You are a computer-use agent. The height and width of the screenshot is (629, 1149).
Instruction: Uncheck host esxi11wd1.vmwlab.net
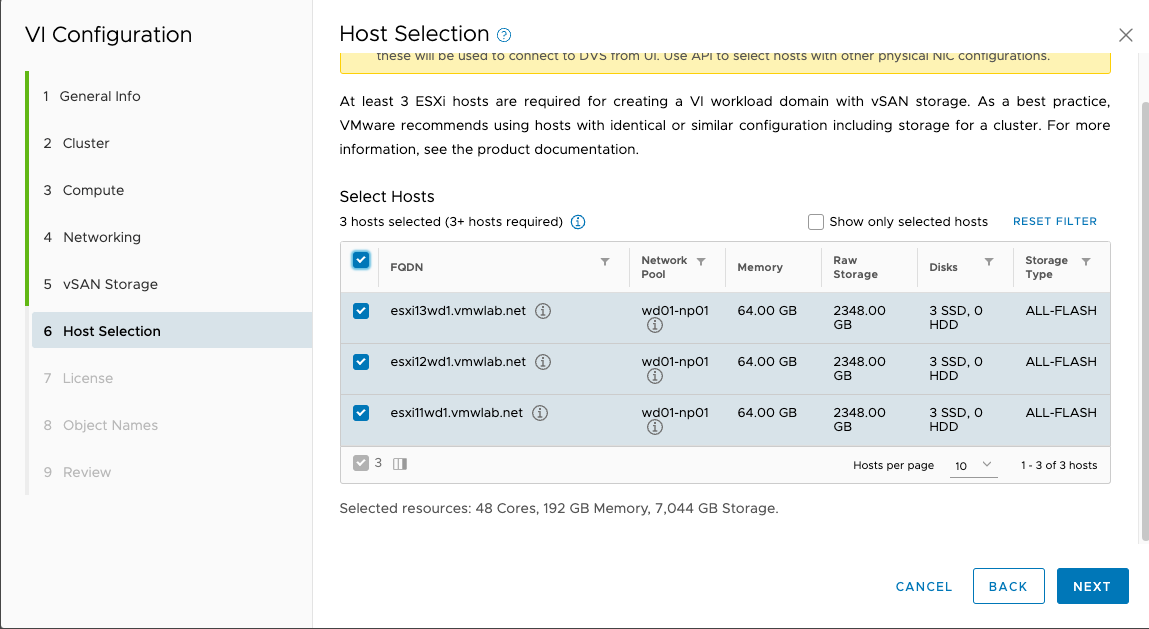click(361, 413)
